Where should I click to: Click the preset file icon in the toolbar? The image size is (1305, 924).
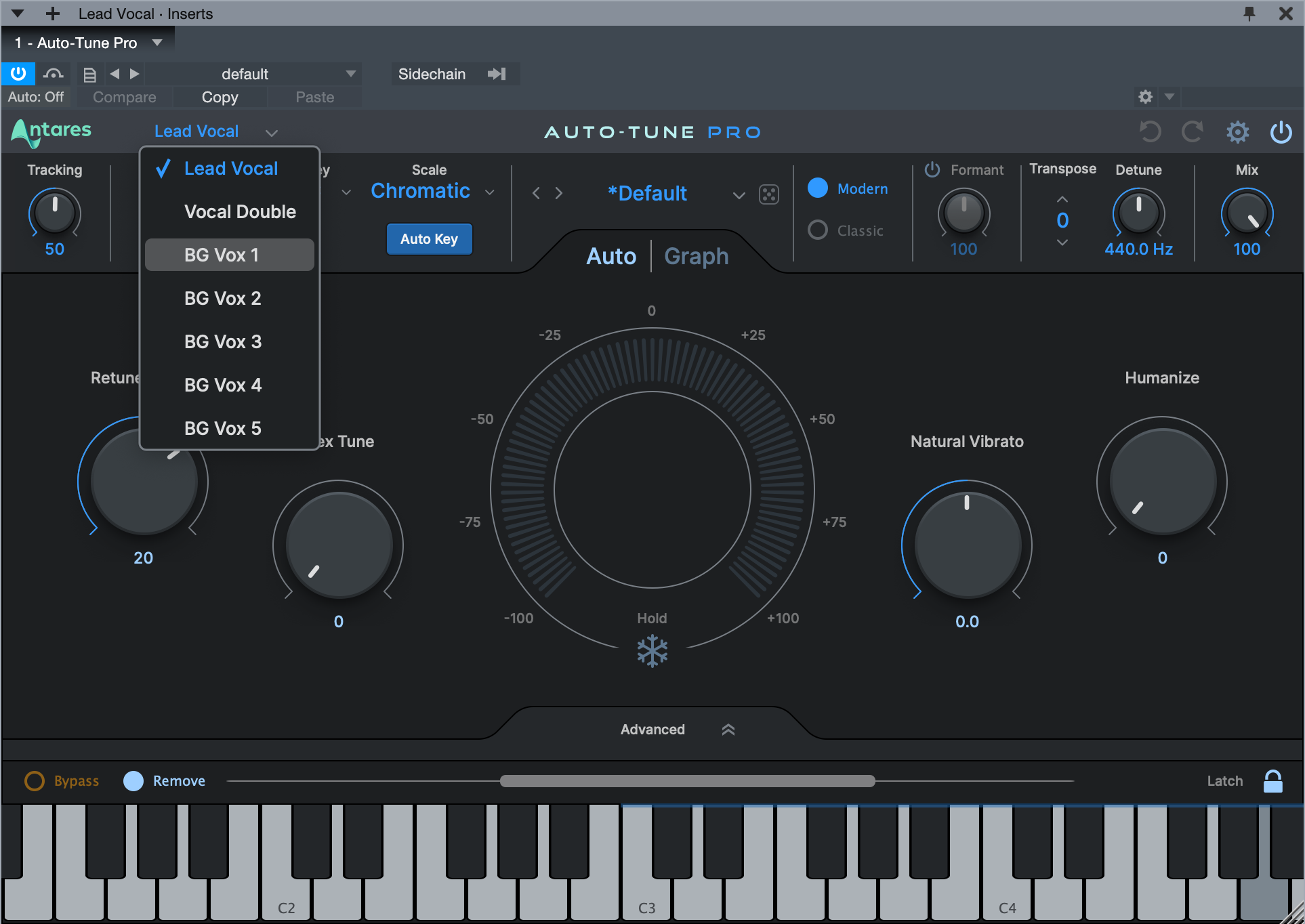tap(89, 74)
